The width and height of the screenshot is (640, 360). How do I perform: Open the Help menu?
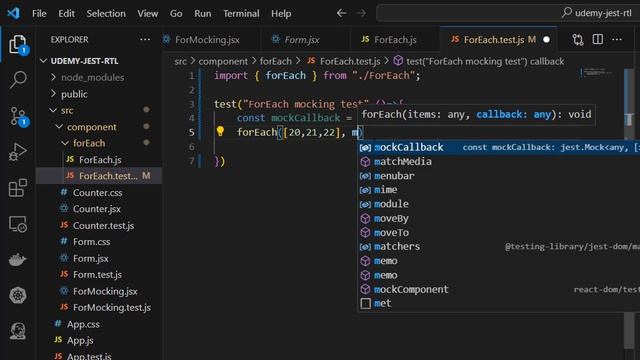[x=281, y=13]
